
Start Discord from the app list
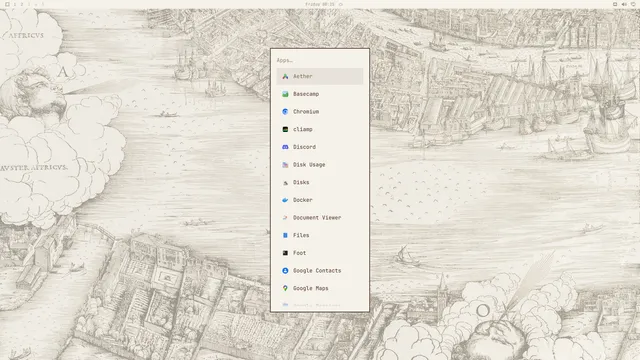[320, 147]
